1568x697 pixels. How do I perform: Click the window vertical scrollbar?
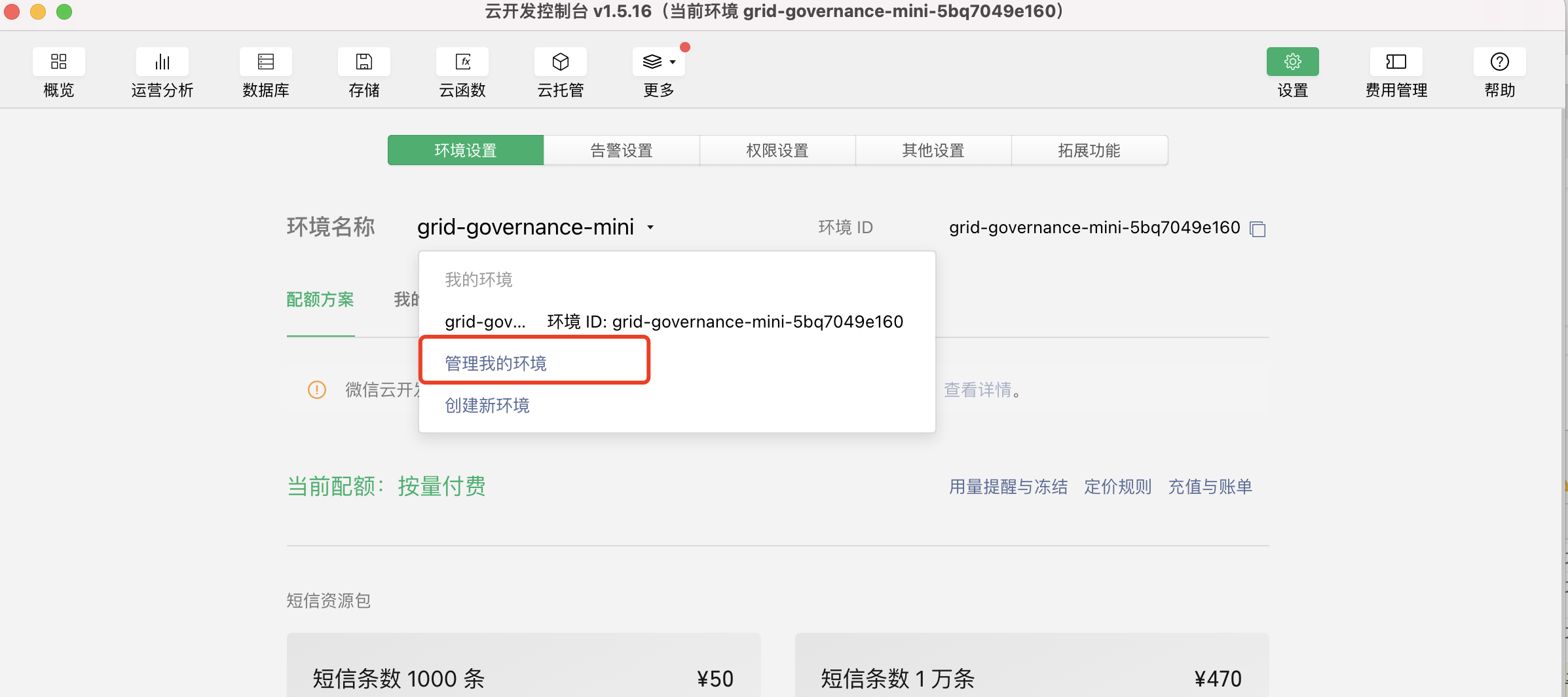click(1565, 402)
